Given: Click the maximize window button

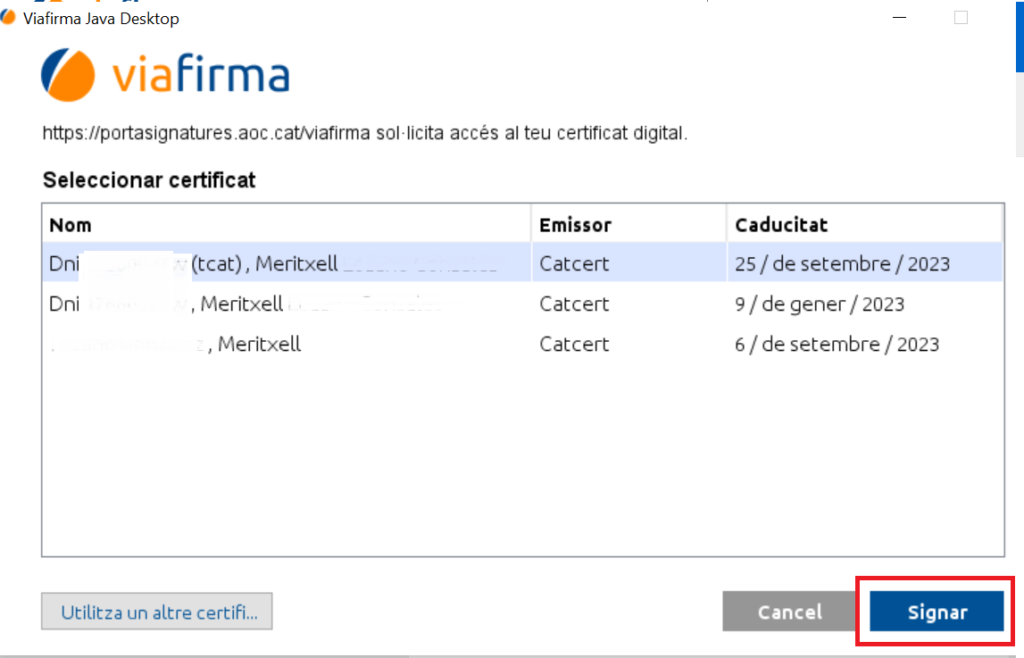Looking at the screenshot, I should point(961,18).
